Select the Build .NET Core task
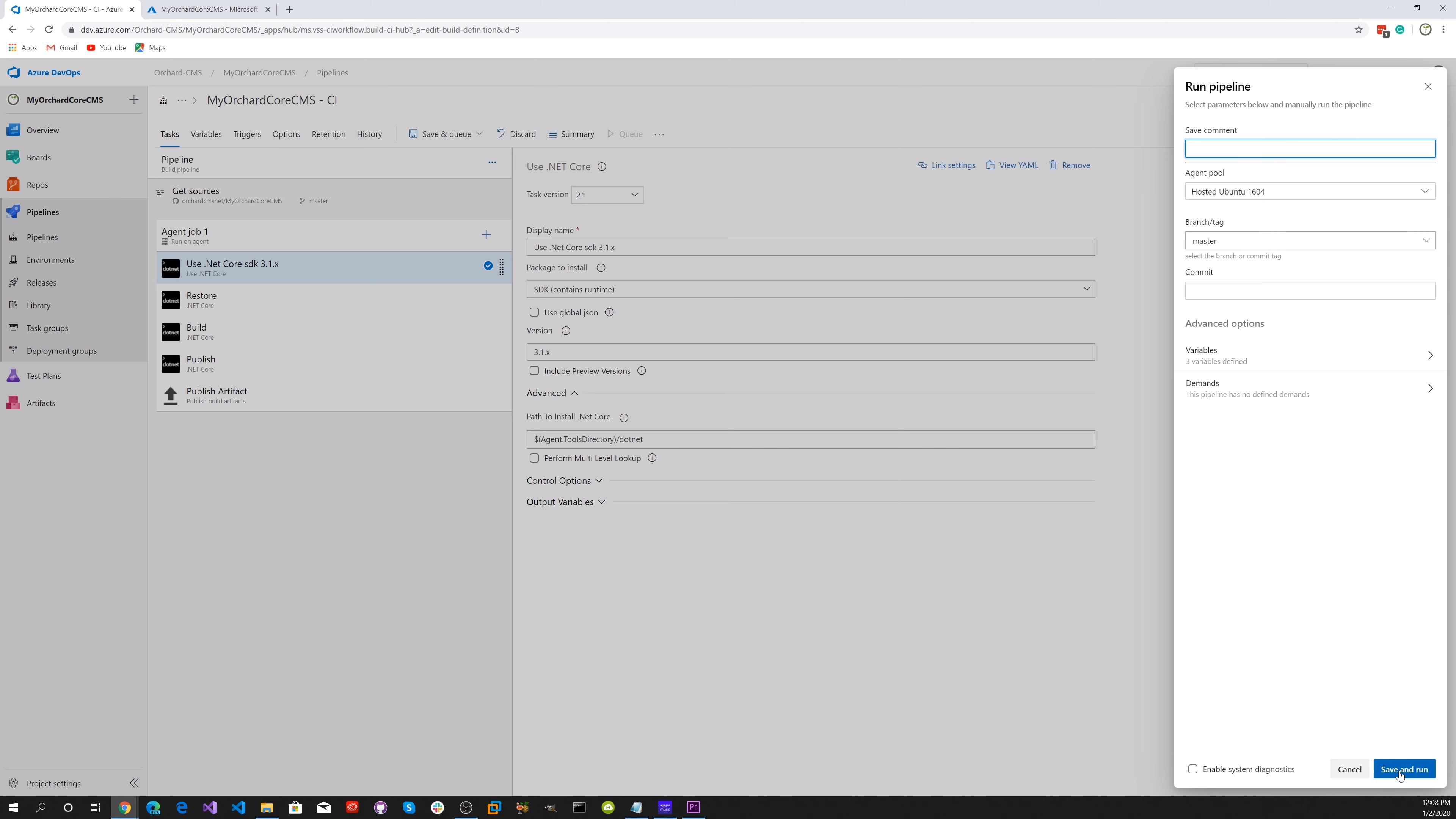 click(334, 332)
